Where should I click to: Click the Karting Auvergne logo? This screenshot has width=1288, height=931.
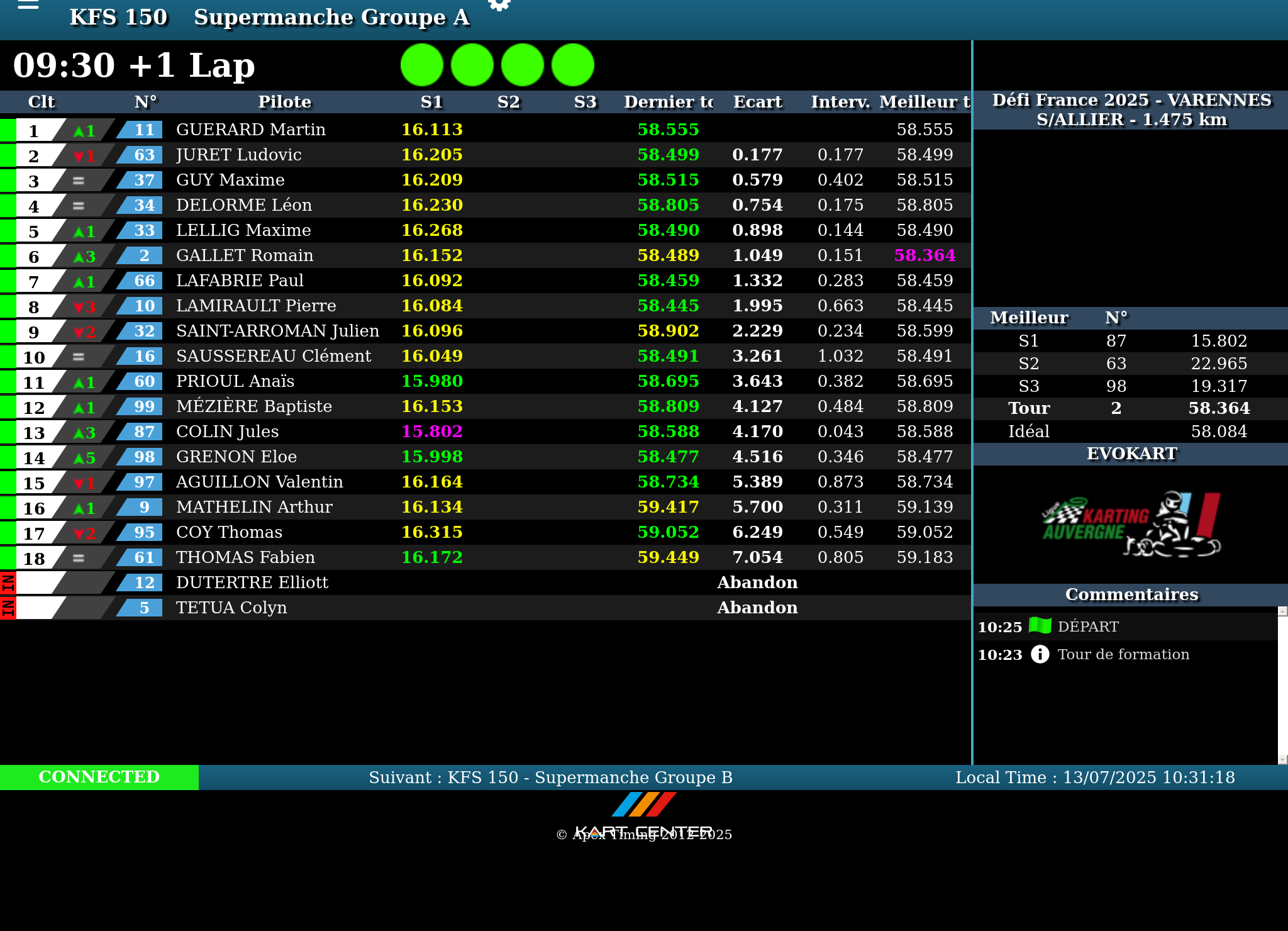(x=1131, y=524)
